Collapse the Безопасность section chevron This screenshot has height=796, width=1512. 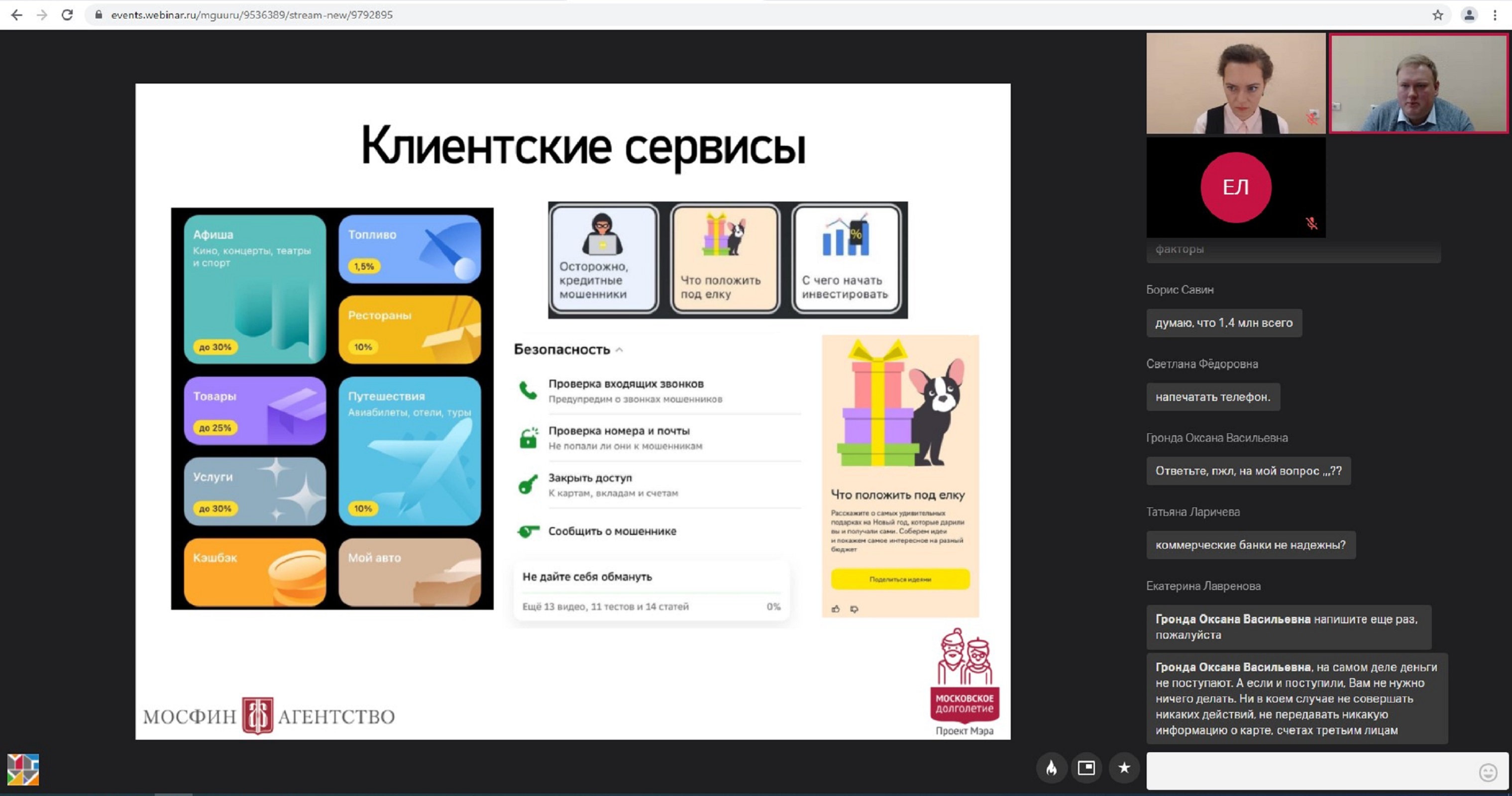619,350
